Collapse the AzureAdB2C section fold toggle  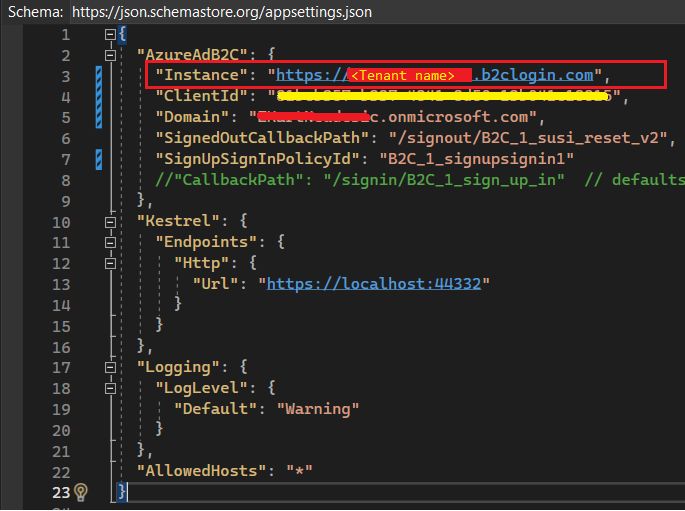(x=110, y=55)
